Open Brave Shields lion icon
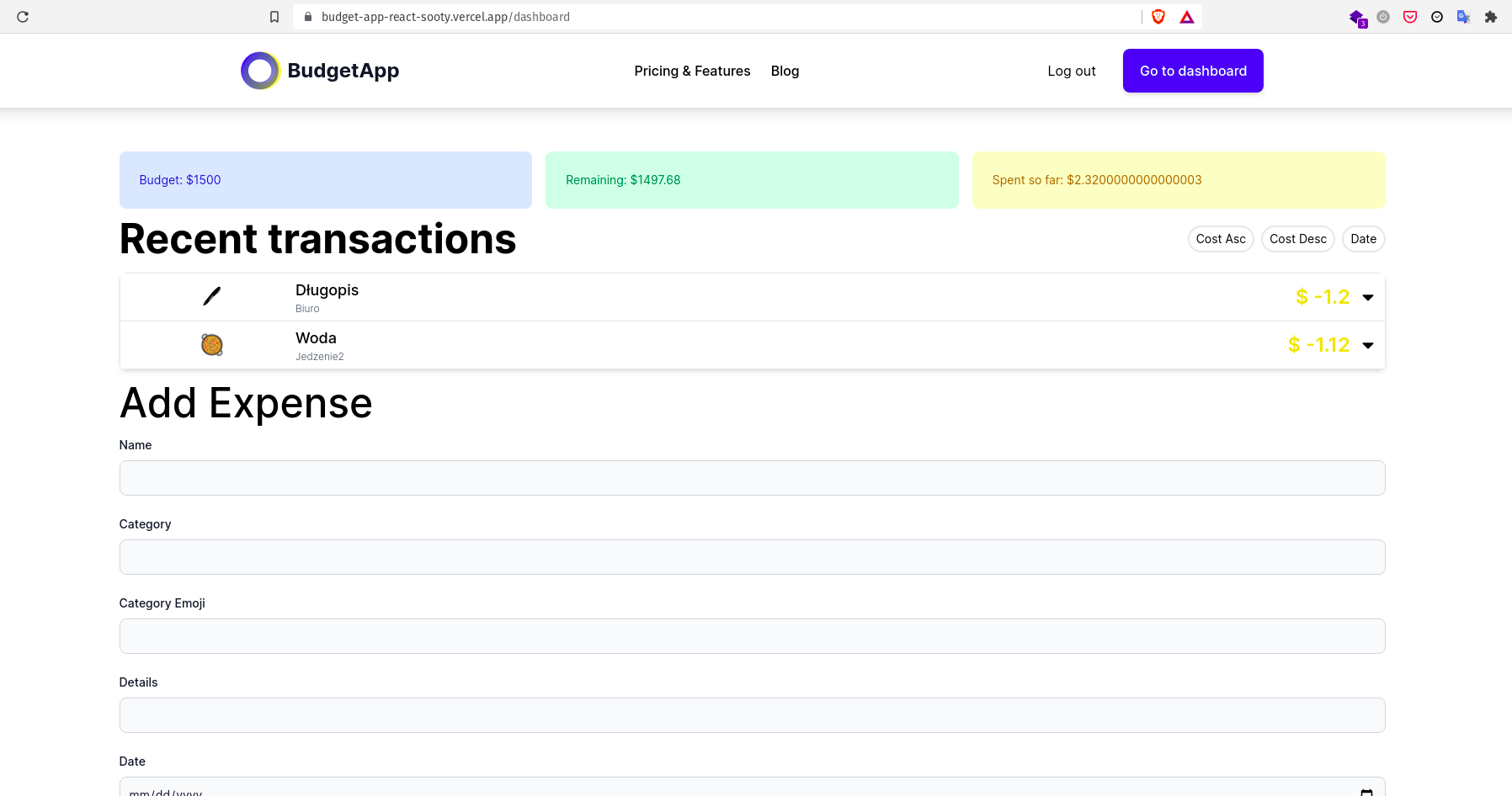 (x=1158, y=16)
